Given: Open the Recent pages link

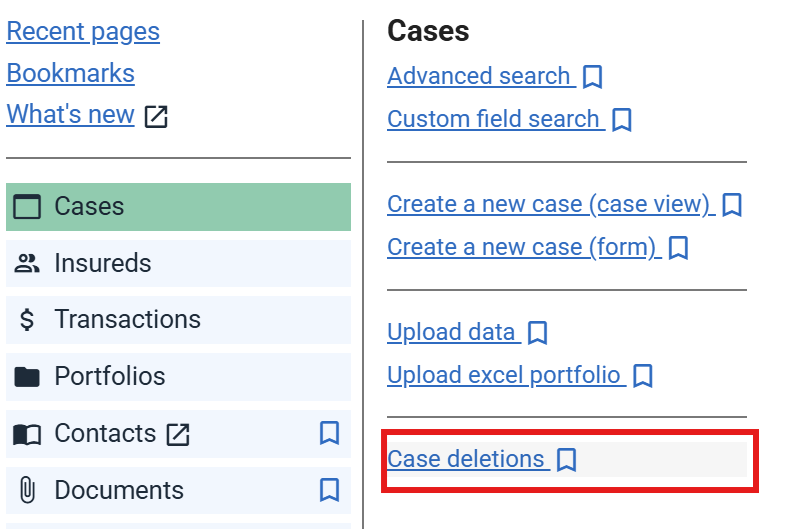Looking at the screenshot, I should pos(83,31).
